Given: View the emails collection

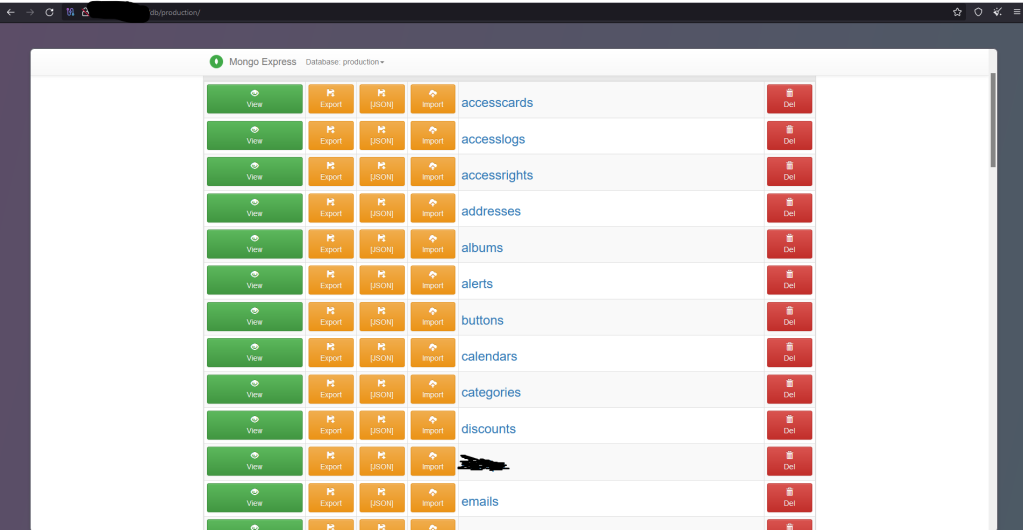Looking at the screenshot, I should click(254, 497).
